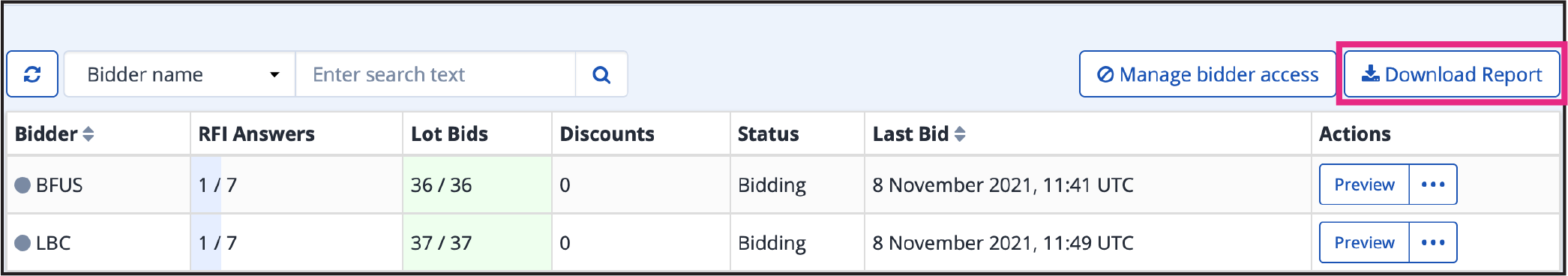Sort by Last Bid column arrows
The width and height of the screenshot is (1568, 276).
960,134
